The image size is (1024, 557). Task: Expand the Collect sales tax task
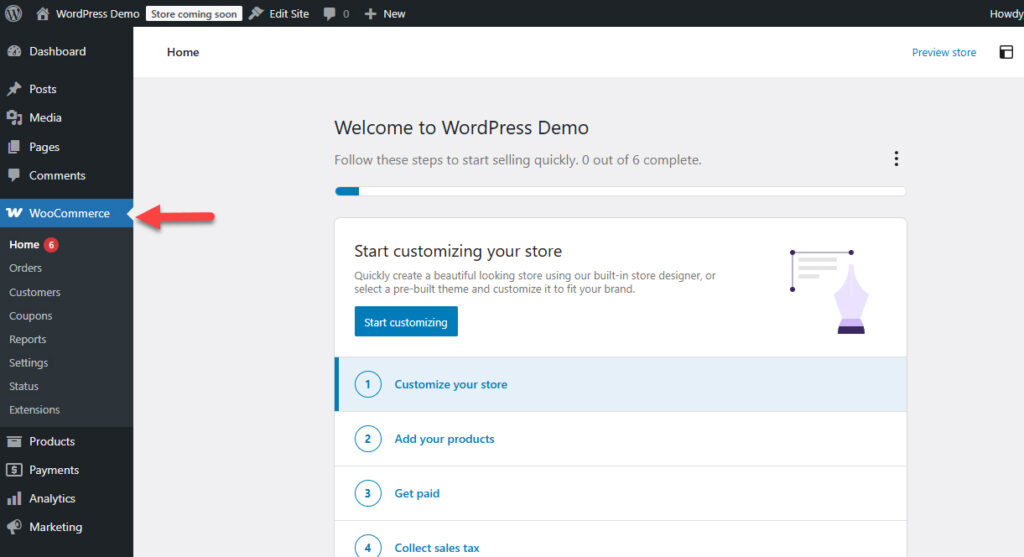click(620, 539)
